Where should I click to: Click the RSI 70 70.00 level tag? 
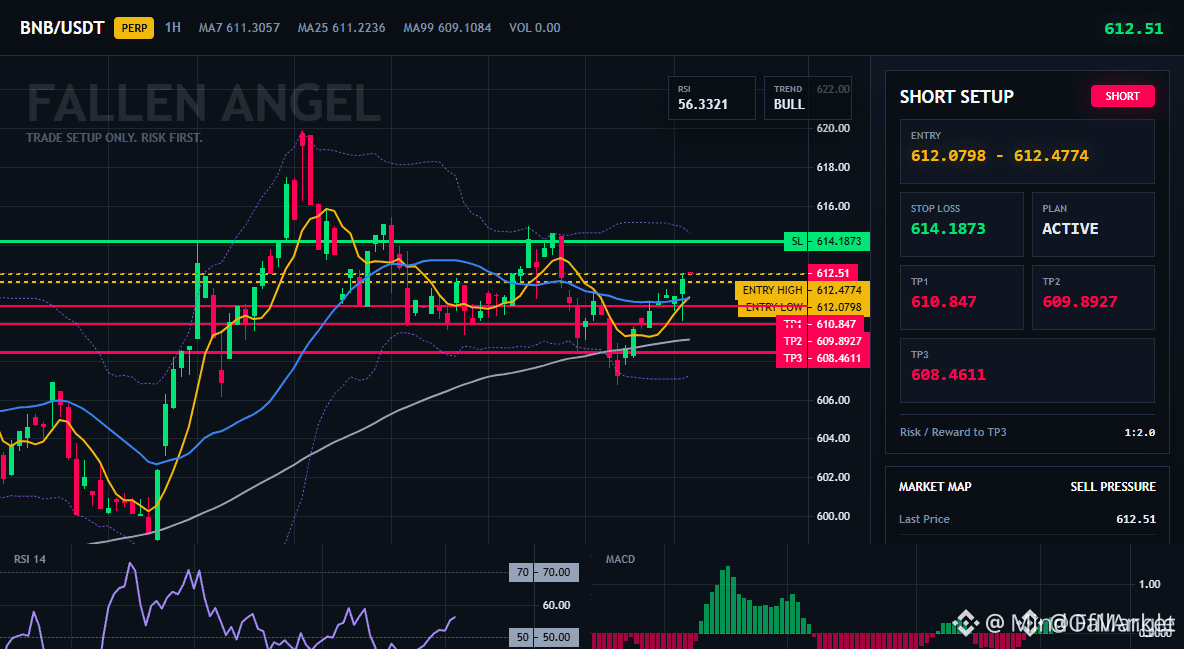(544, 573)
